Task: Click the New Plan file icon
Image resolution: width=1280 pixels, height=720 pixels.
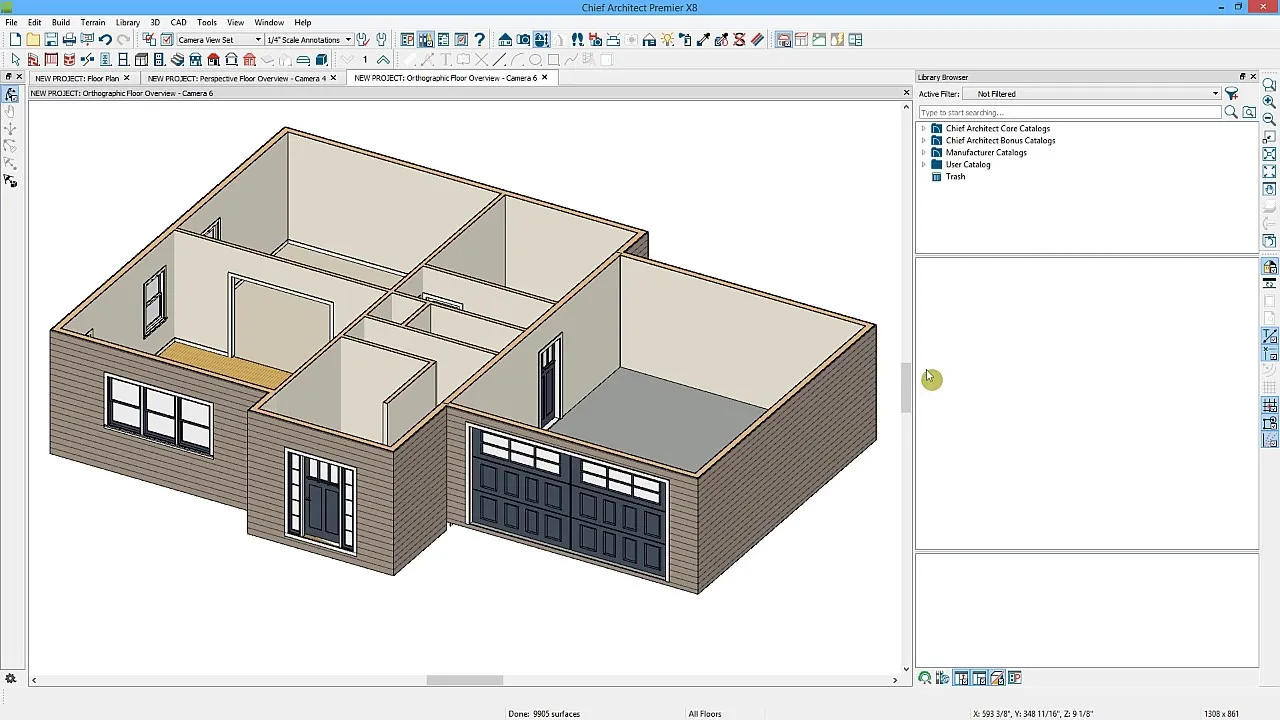Action: point(15,40)
